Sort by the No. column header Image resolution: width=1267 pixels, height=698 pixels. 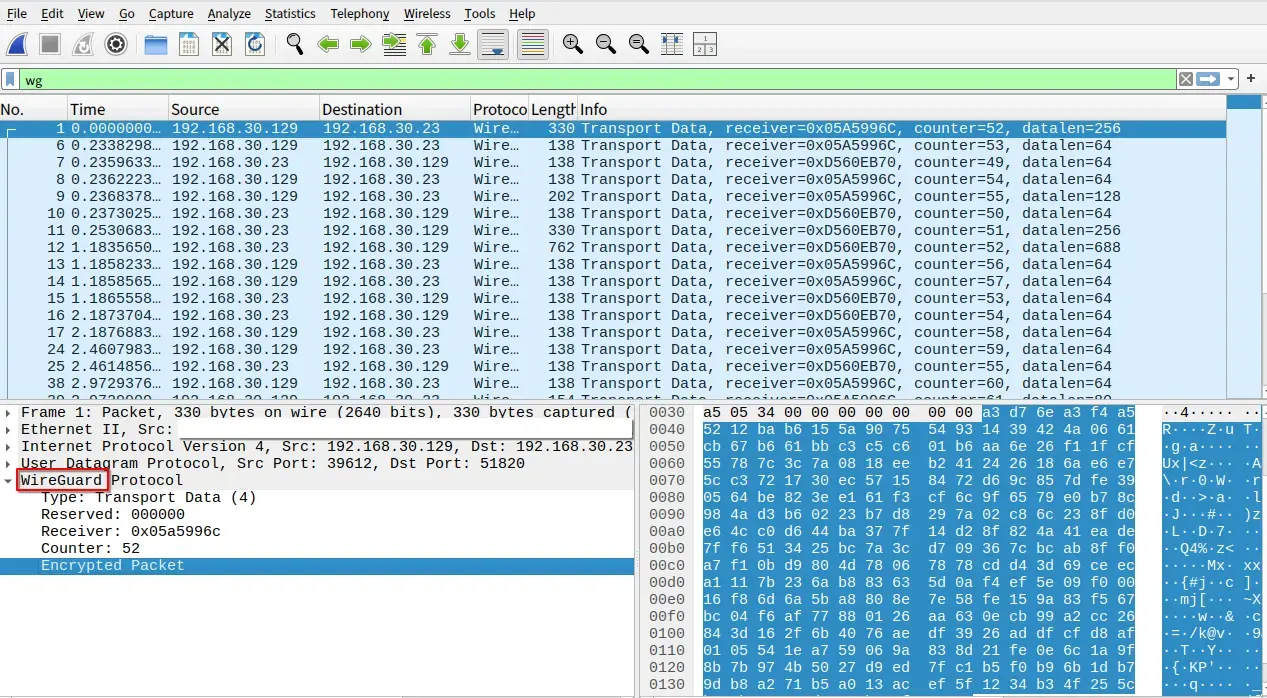[33, 109]
